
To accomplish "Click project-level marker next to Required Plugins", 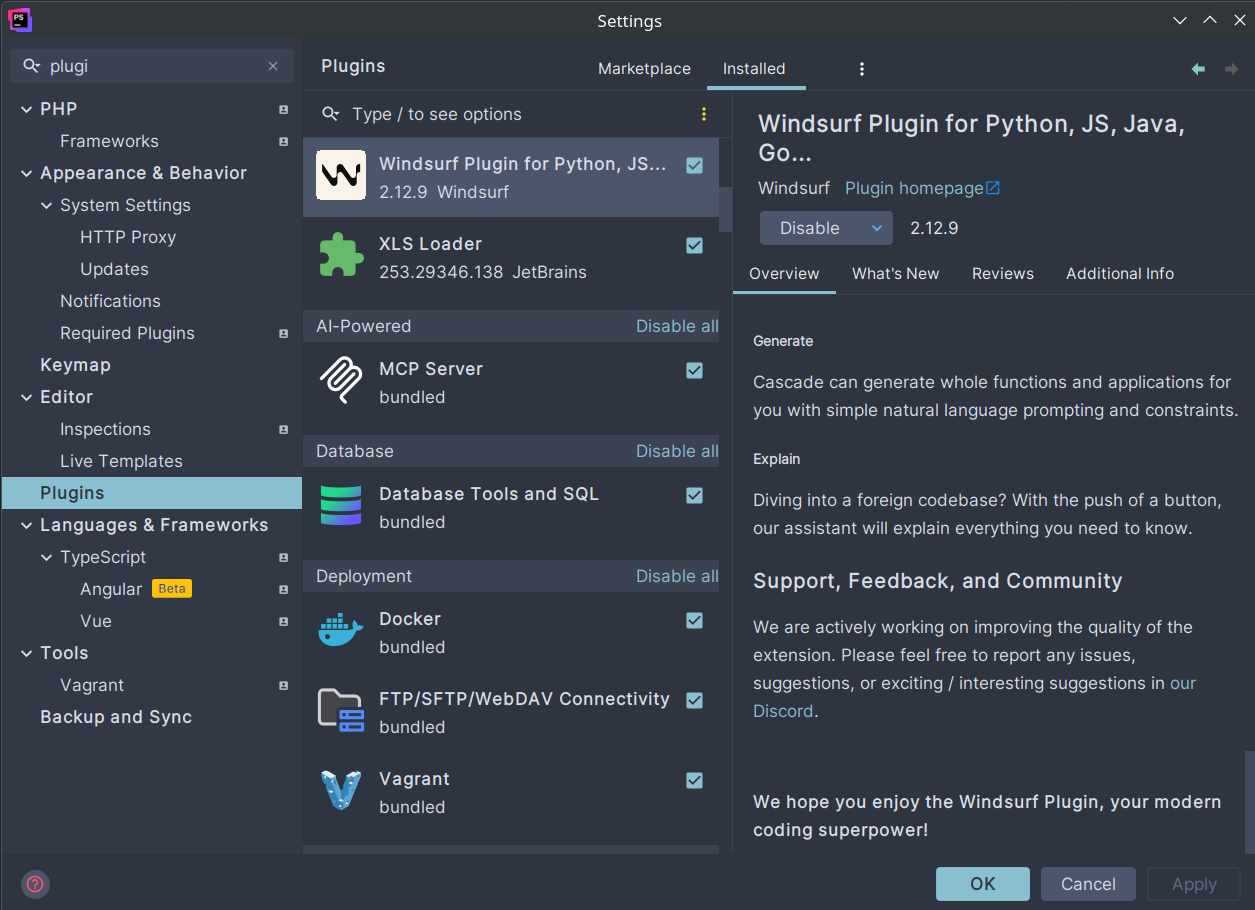I will tap(284, 333).
